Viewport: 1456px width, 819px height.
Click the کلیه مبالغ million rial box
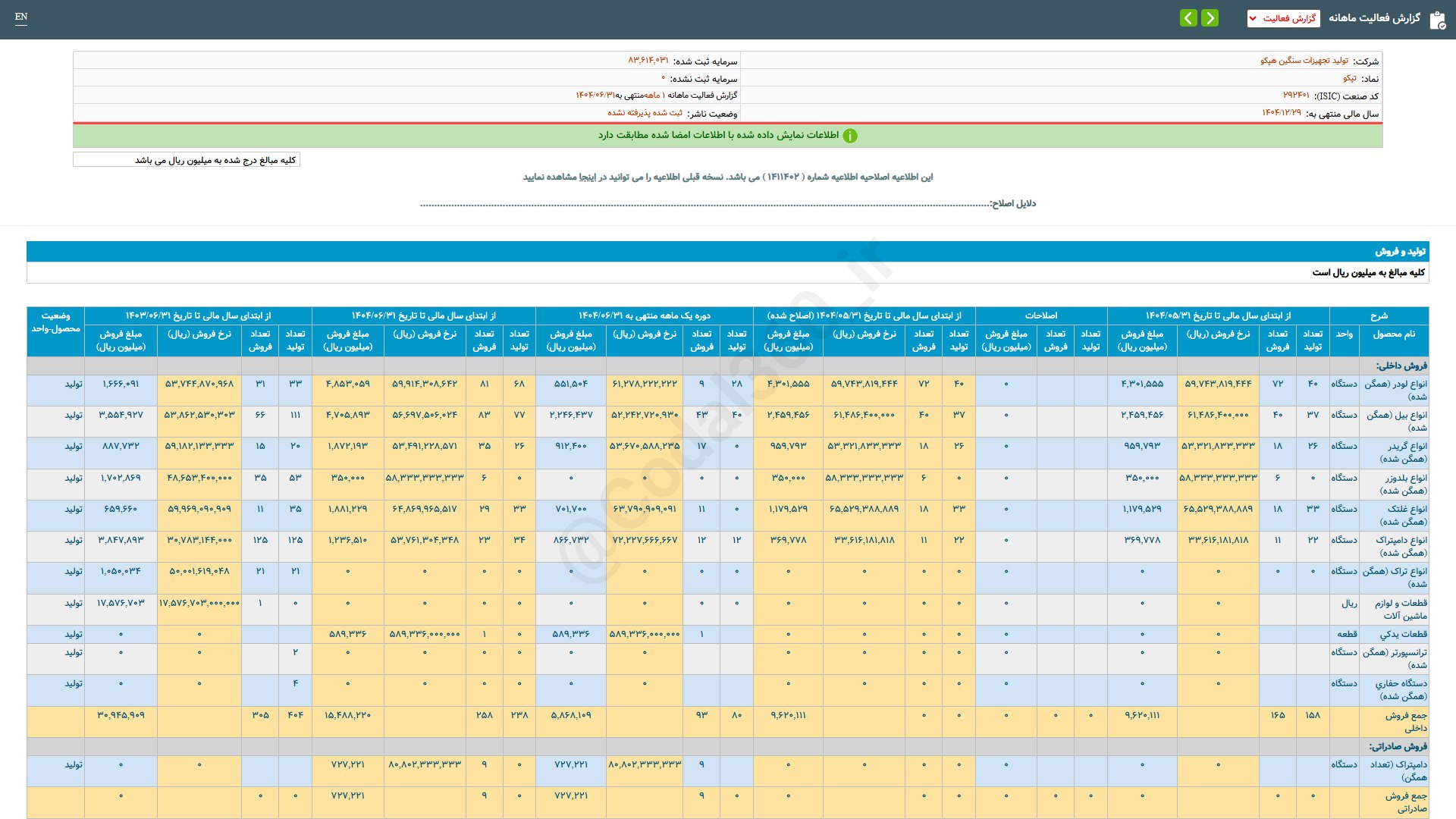187,160
